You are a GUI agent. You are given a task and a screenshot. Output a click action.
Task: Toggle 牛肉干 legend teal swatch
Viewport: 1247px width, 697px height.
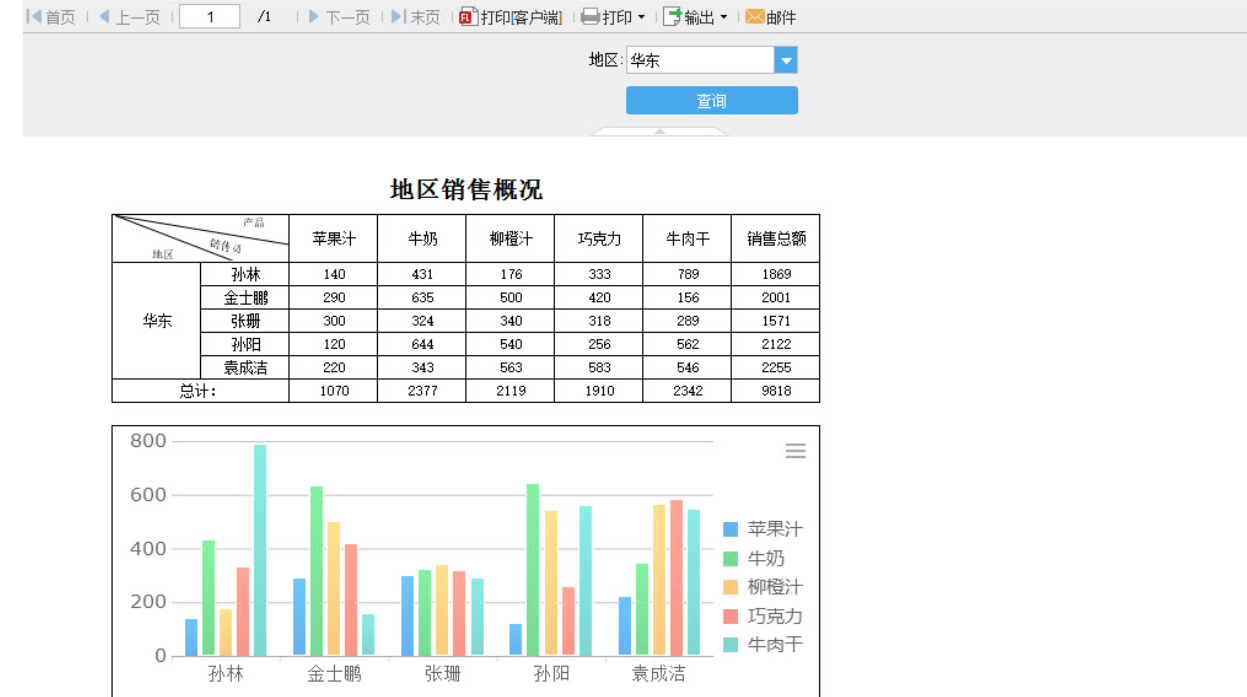pyautogui.click(x=731, y=645)
